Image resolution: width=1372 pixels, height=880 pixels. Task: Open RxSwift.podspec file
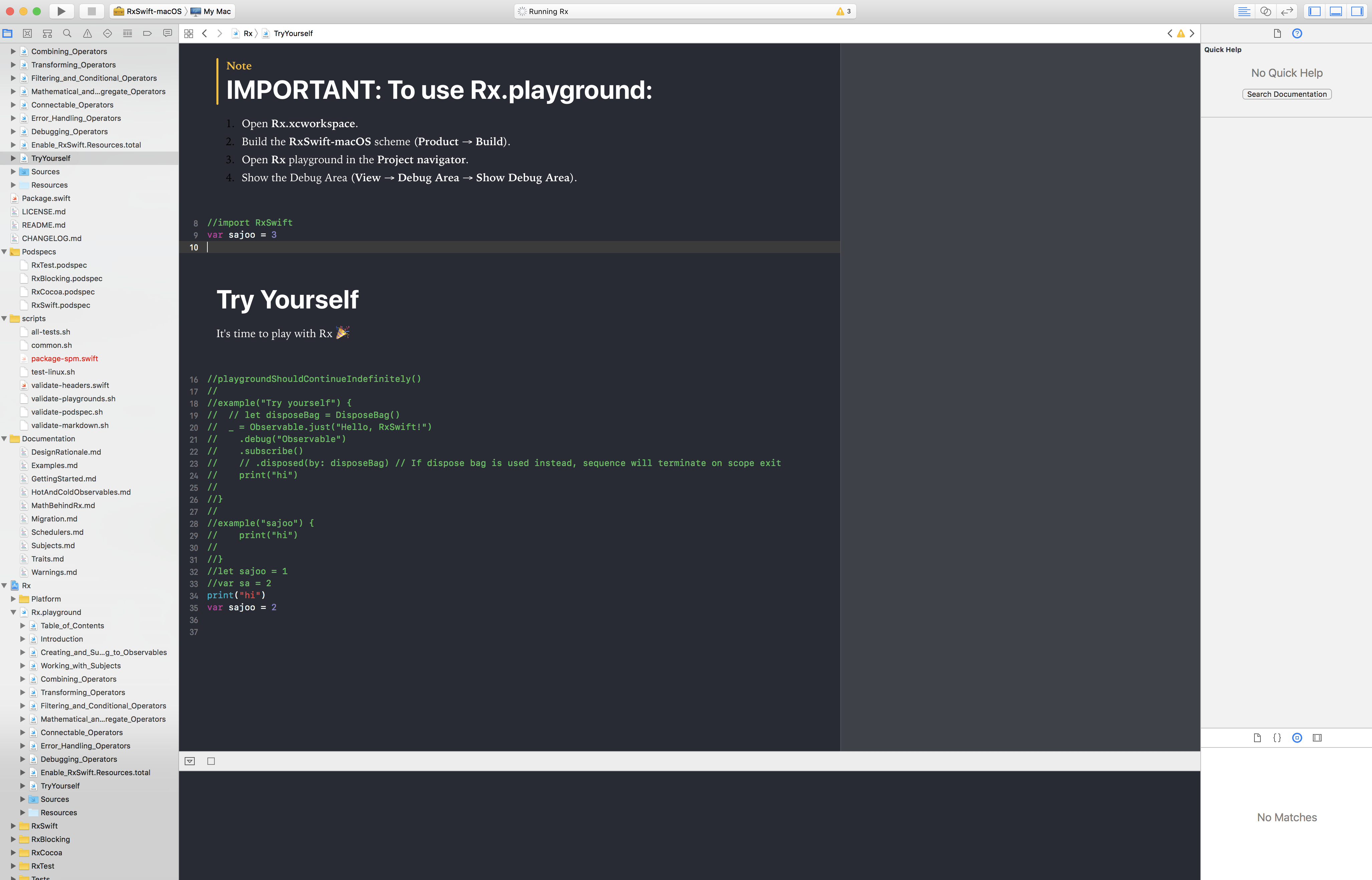pos(60,305)
